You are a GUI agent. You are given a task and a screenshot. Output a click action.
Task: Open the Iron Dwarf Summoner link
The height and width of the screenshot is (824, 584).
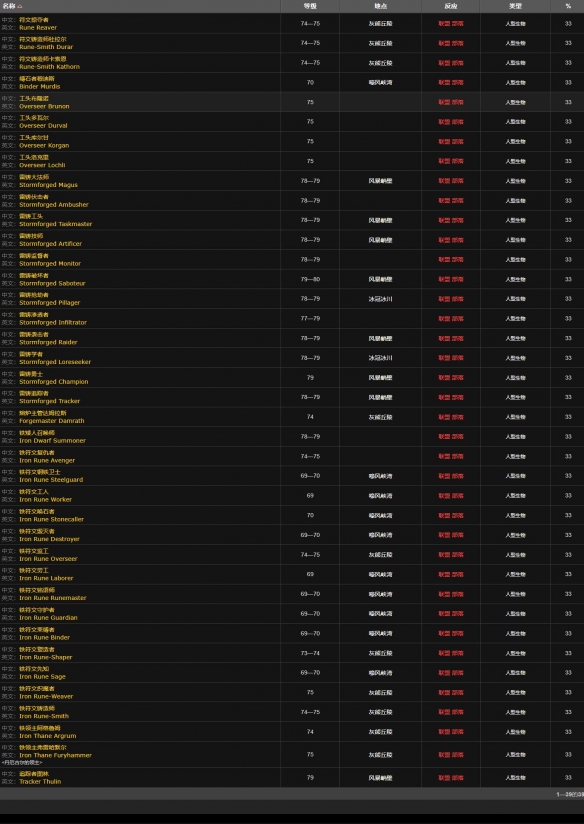[53, 440]
